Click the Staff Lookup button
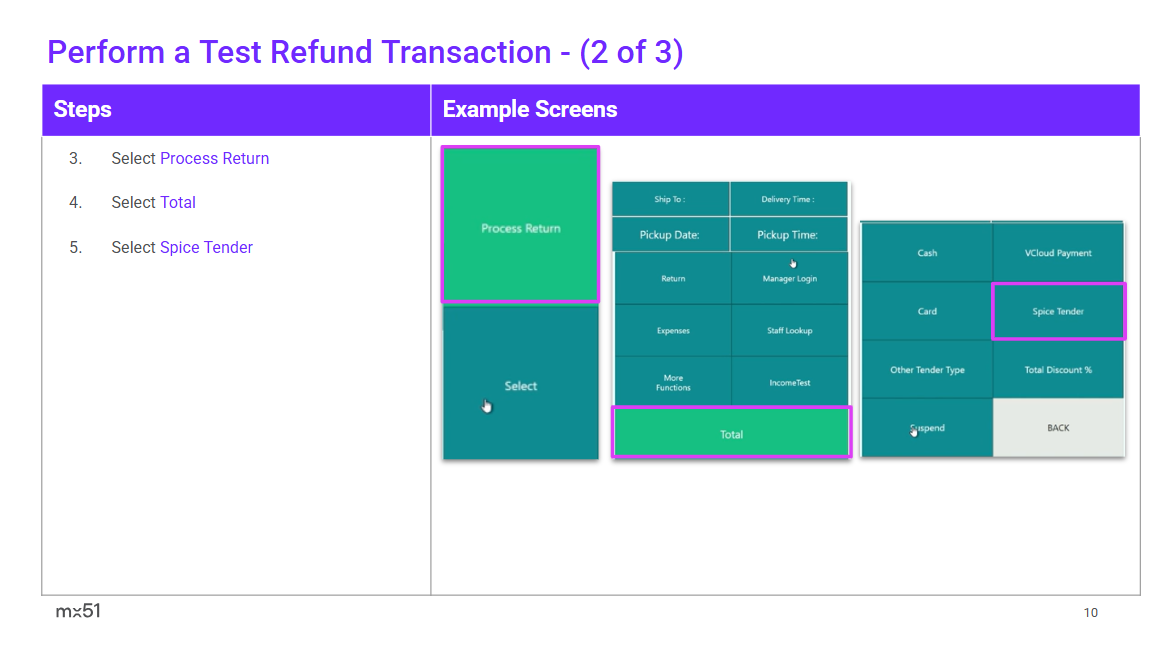The image size is (1155, 649). pyautogui.click(x=789, y=331)
